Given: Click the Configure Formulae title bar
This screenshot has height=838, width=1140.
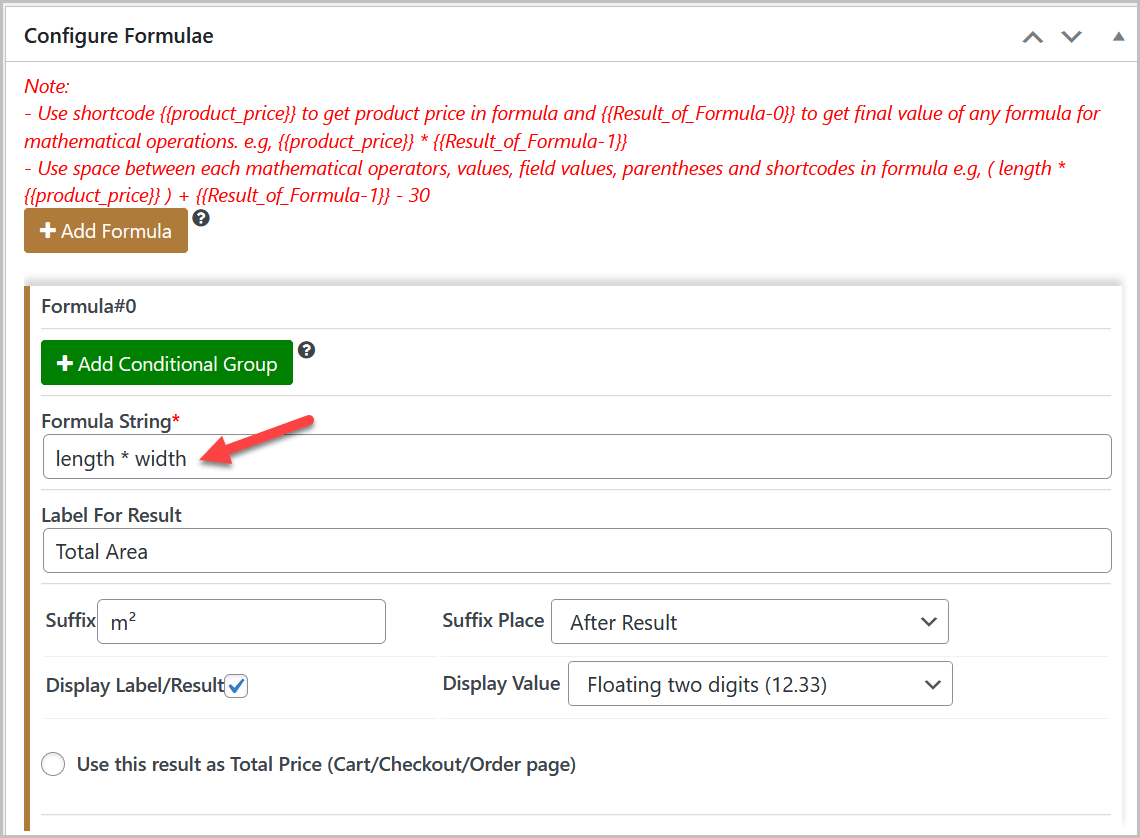Looking at the screenshot, I should tap(118, 35).
